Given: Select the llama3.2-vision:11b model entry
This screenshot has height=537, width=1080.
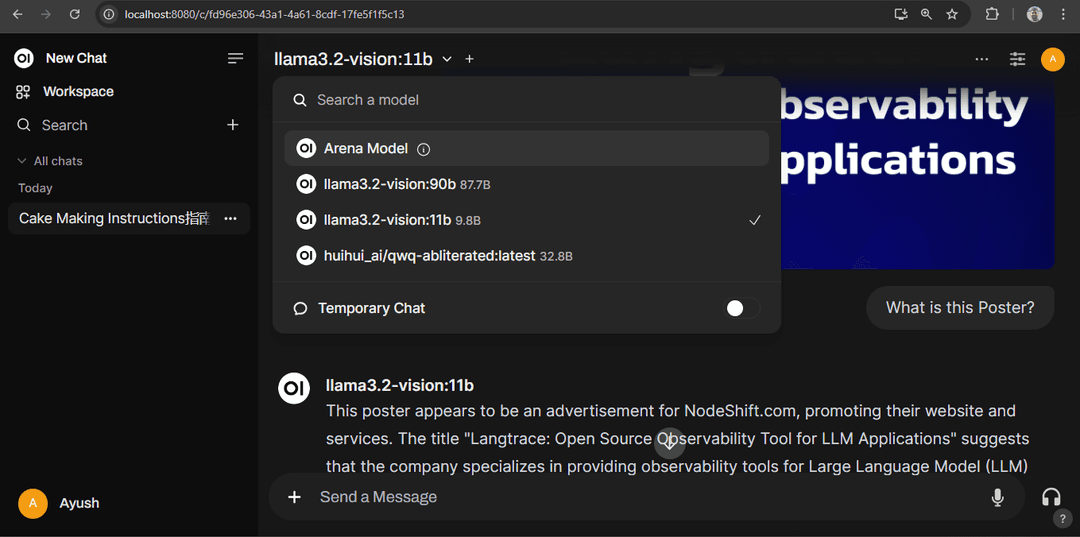Looking at the screenshot, I should (526, 220).
